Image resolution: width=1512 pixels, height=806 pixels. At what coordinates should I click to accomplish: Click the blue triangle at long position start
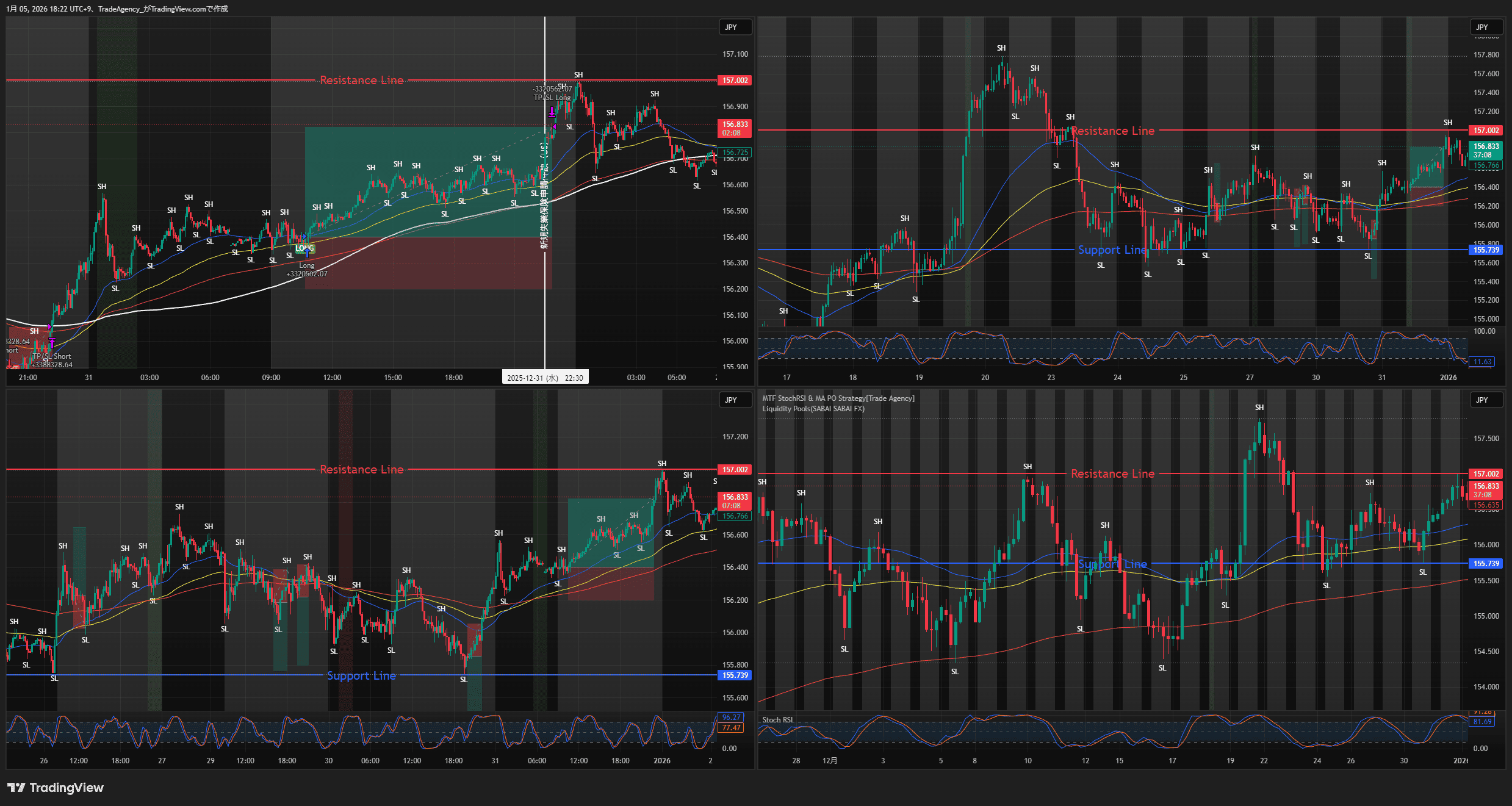(x=305, y=237)
